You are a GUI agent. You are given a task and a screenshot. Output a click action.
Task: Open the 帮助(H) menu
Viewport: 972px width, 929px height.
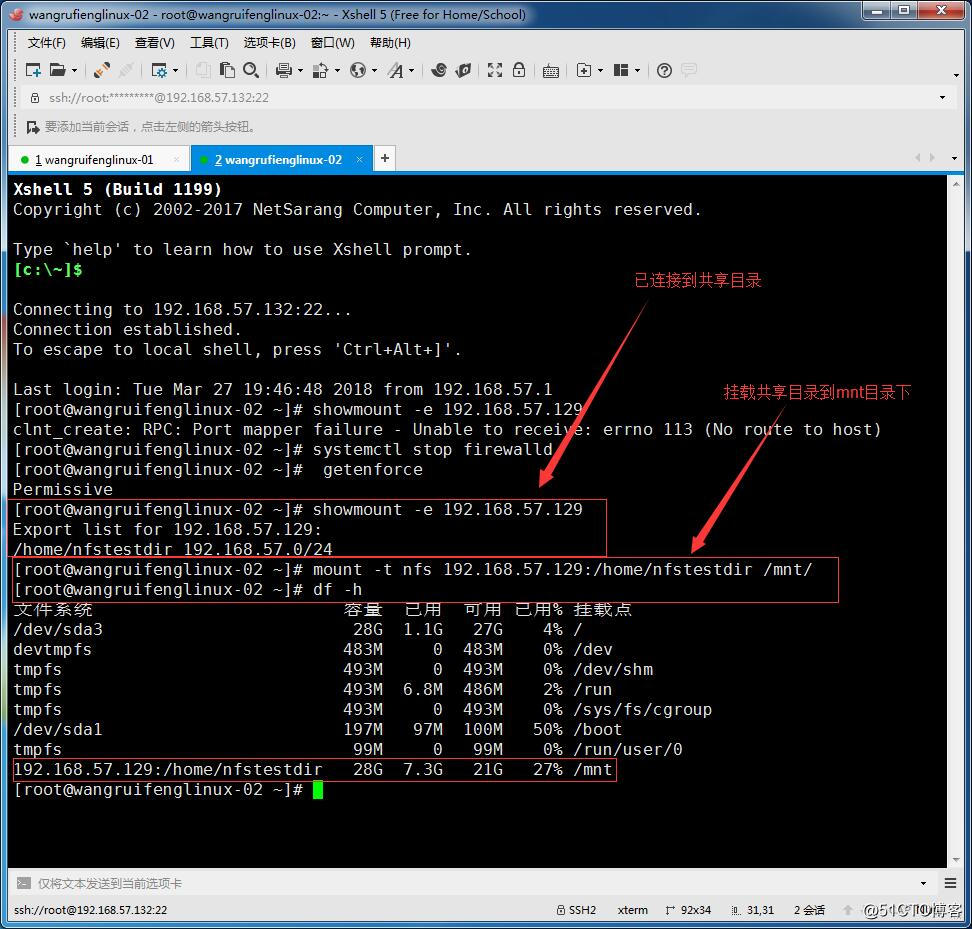pos(390,42)
